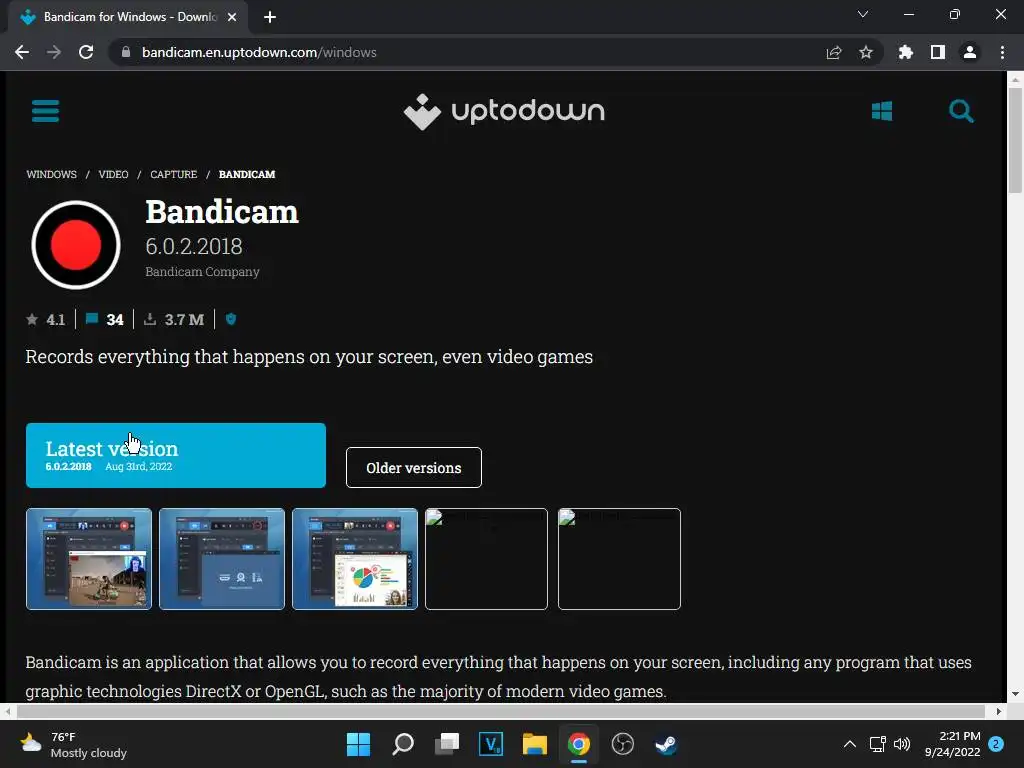Open Steam from the taskbar

coord(666,744)
